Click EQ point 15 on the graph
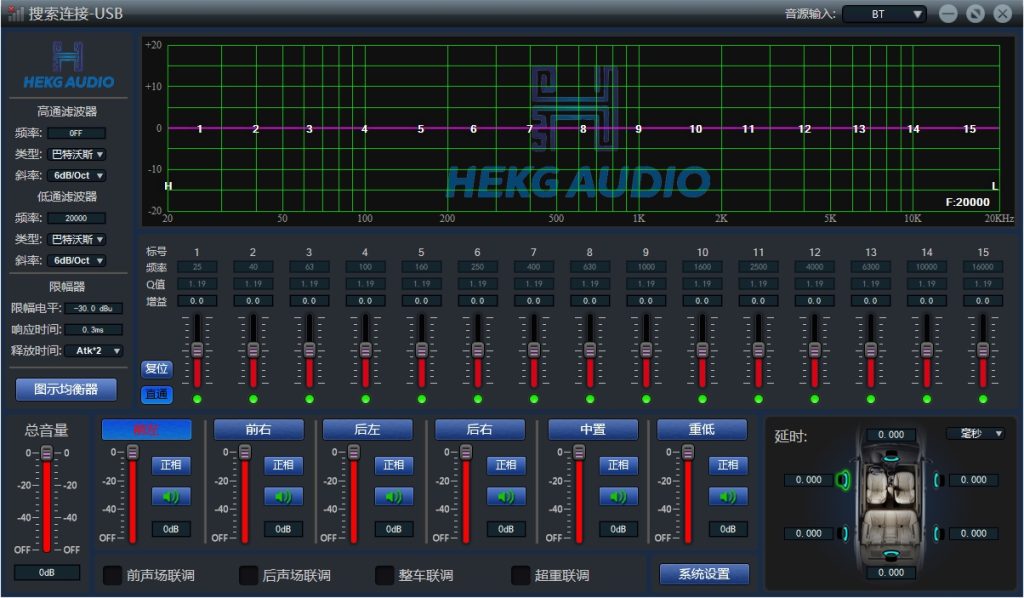1024x598 pixels. [970, 129]
